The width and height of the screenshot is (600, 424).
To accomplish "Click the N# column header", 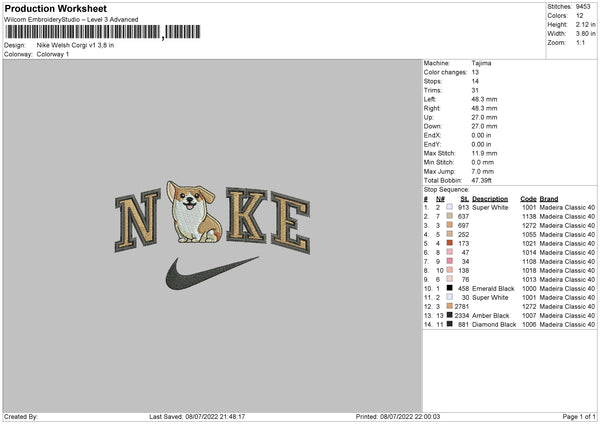I will pos(440,199).
